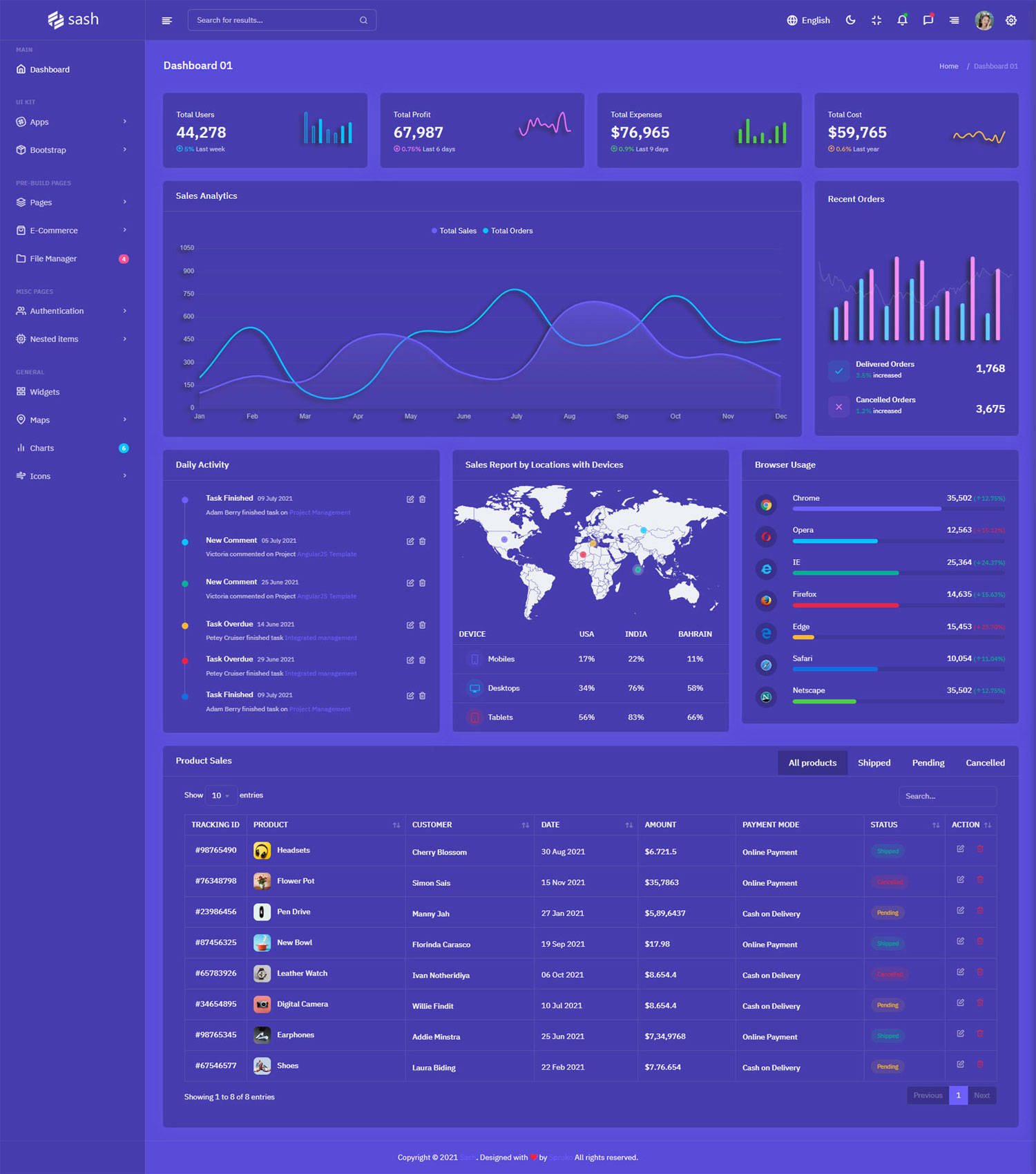Screen dimensions: 1036x1174
Task: Open the Home breadcrumb link
Action: [948, 66]
